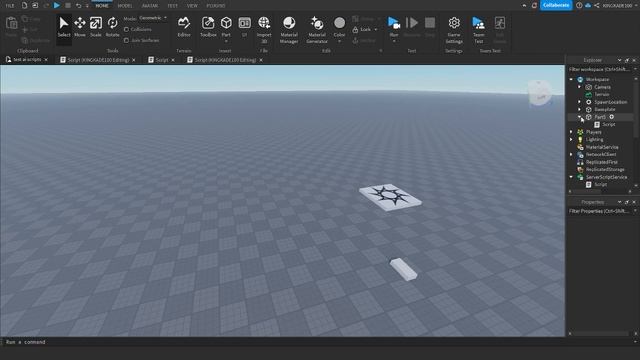The height and width of the screenshot is (360, 640).
Task: Activate the Move tool
Action: coord(80,27)
